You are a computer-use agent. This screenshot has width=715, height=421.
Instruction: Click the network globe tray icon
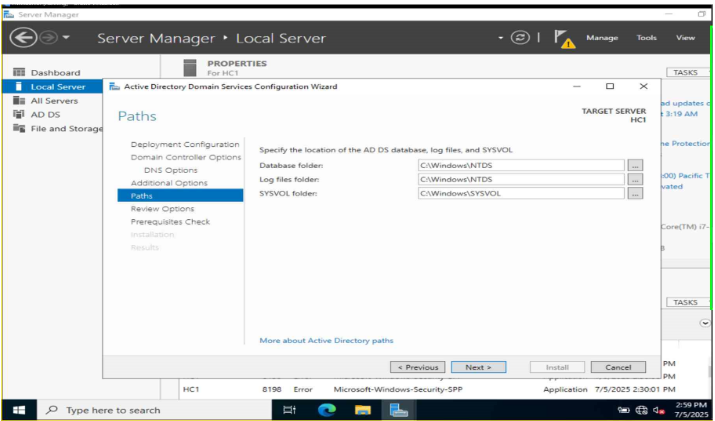(x=642, y=410)
